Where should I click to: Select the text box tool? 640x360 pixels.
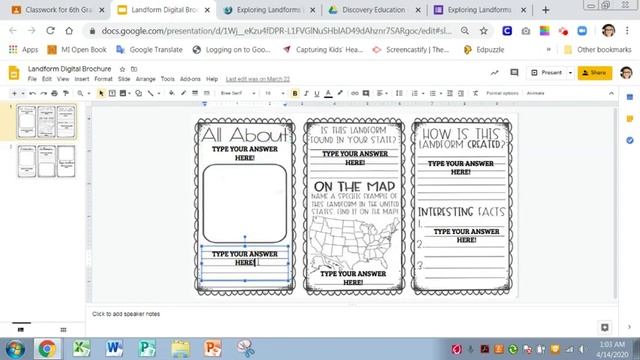(112, 93)
